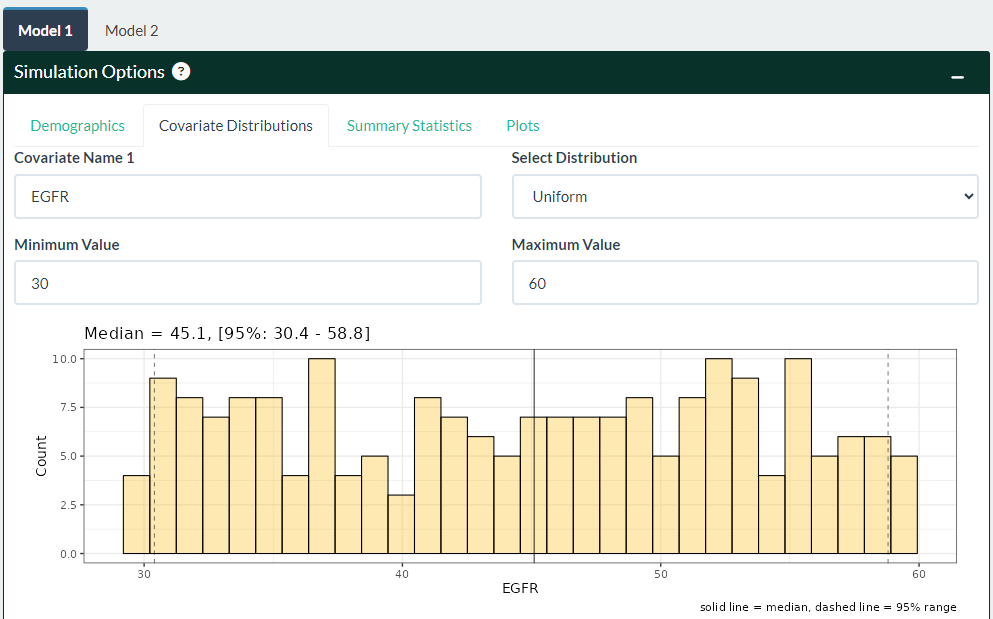Open the Demographics tab

(78, 126)
